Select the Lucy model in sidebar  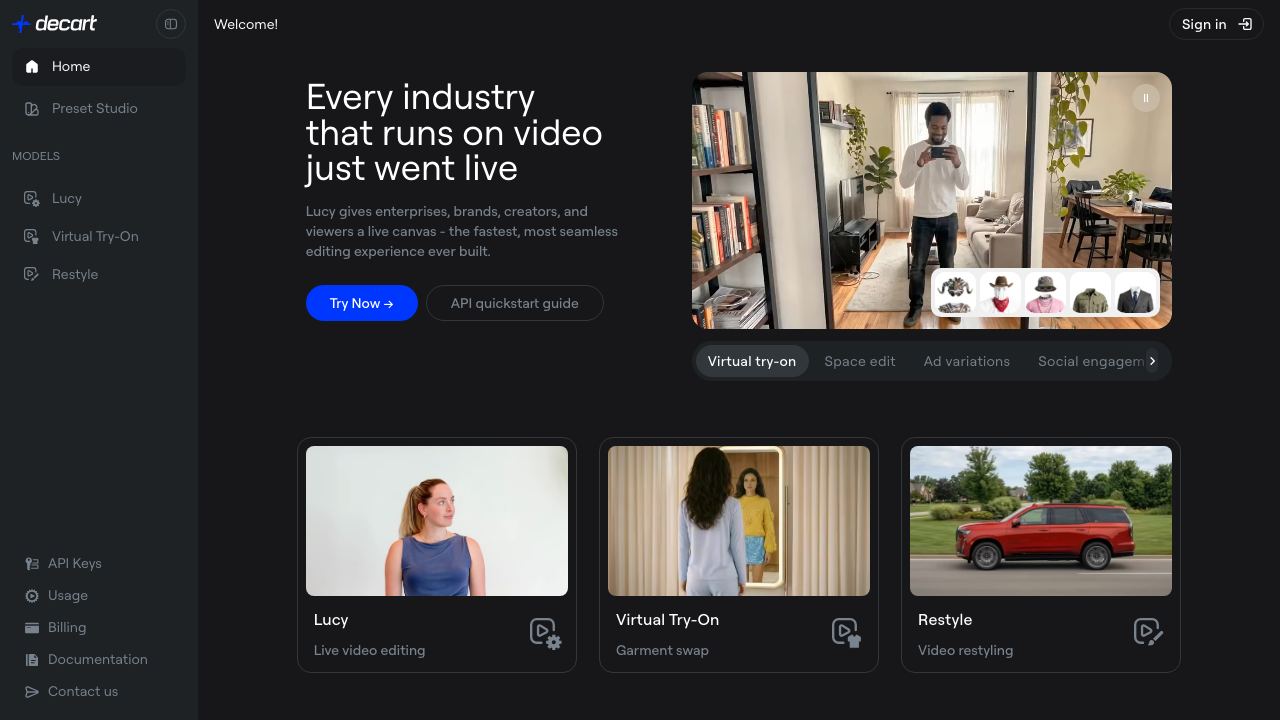(98, 198)
